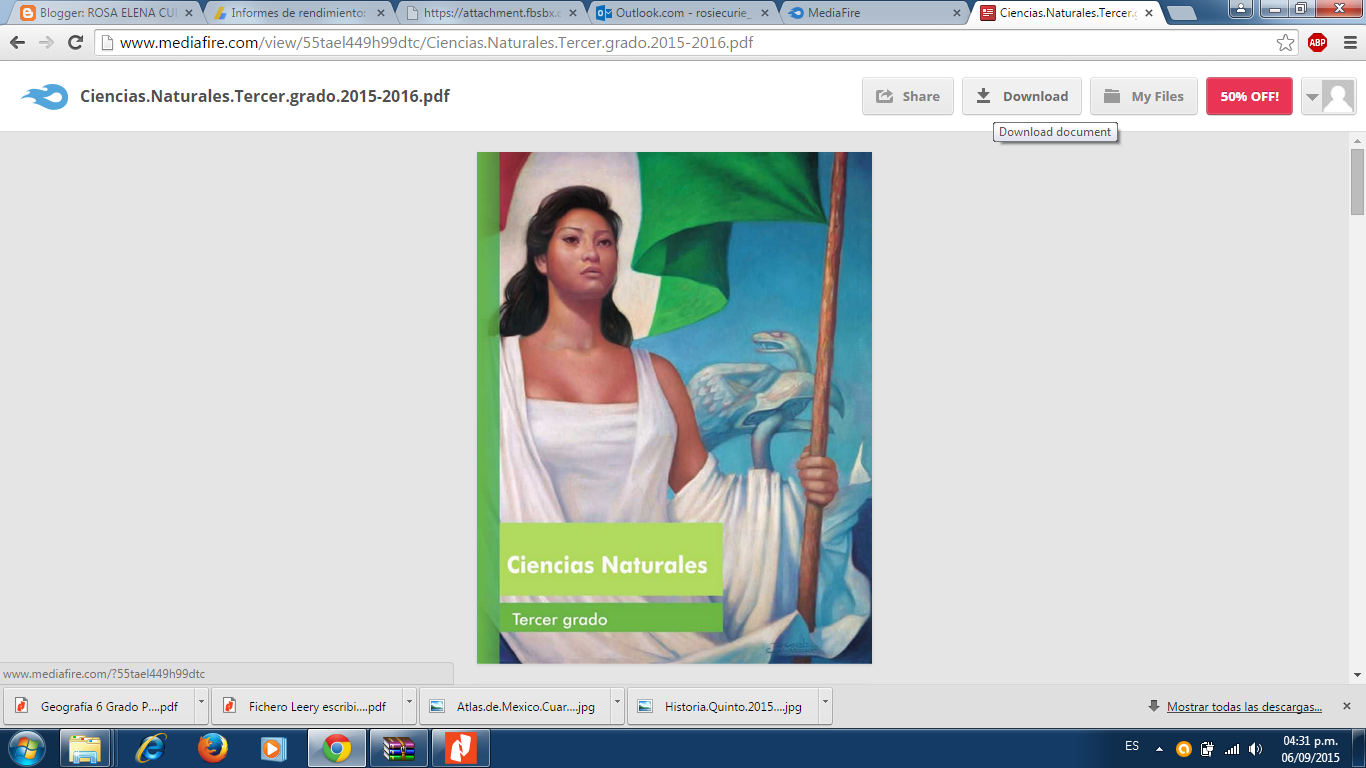Open the orange PDF app in taskbar
This screenshot has width=1366, height=768.
click(460, 748)
